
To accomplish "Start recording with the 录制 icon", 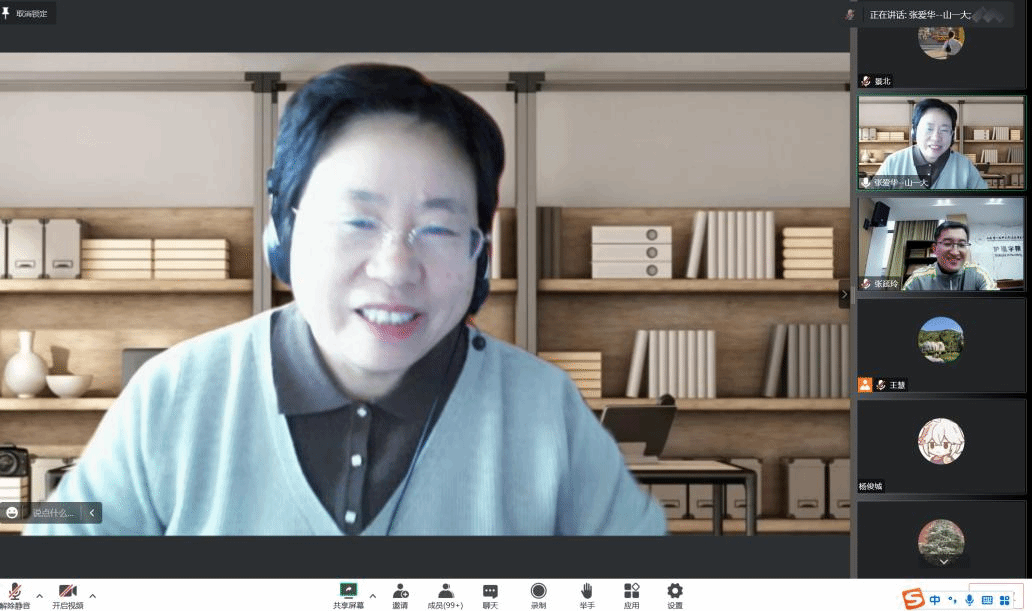I will [x=538, y=591].
